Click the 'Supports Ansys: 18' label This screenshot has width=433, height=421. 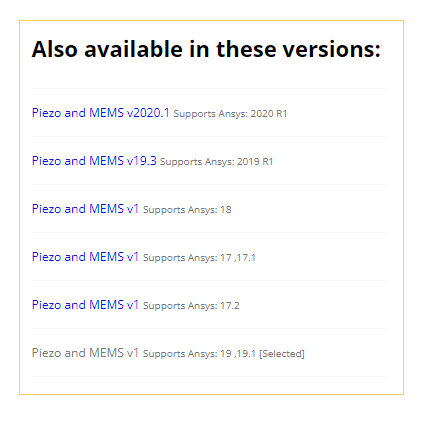187,210
